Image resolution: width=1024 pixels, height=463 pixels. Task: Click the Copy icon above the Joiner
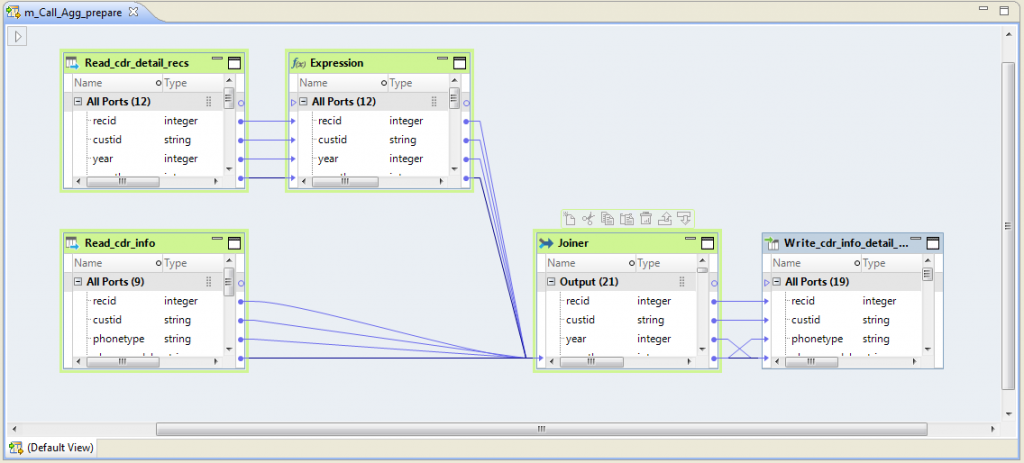(x=607, y=219)
